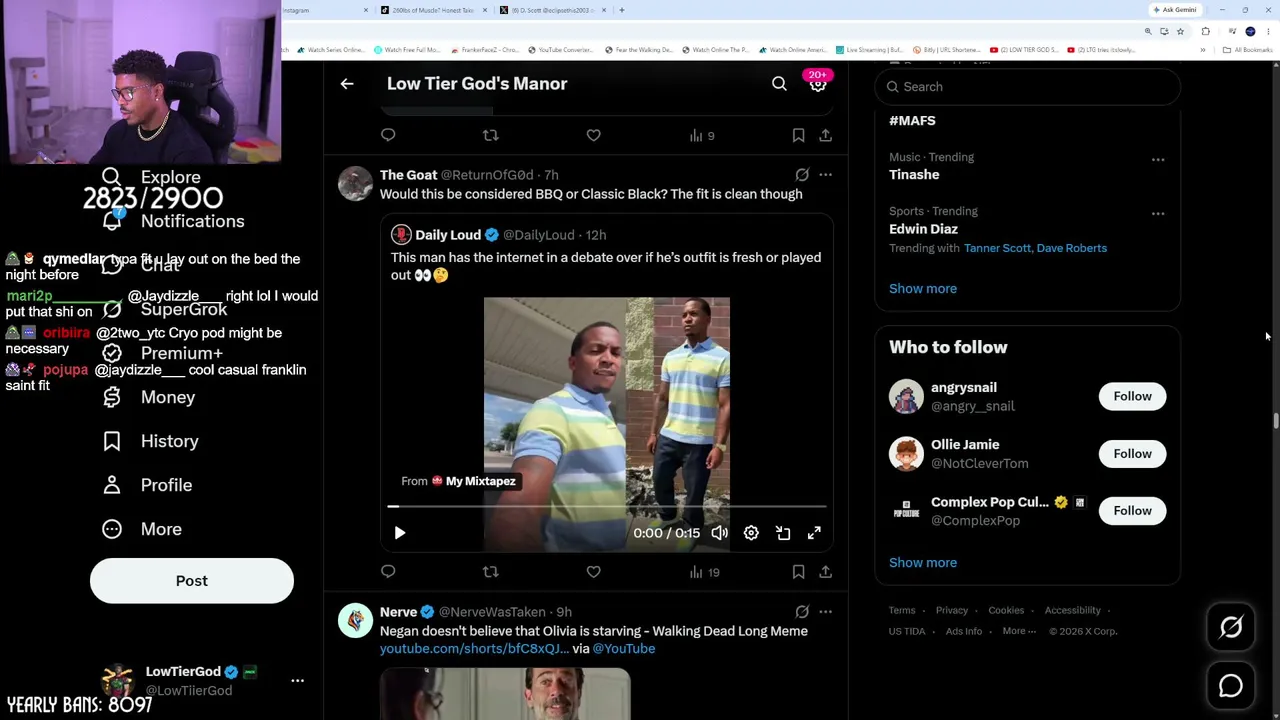Follow Ollie Jamie
The image size is (1280, 720).
pos(1132,454)
